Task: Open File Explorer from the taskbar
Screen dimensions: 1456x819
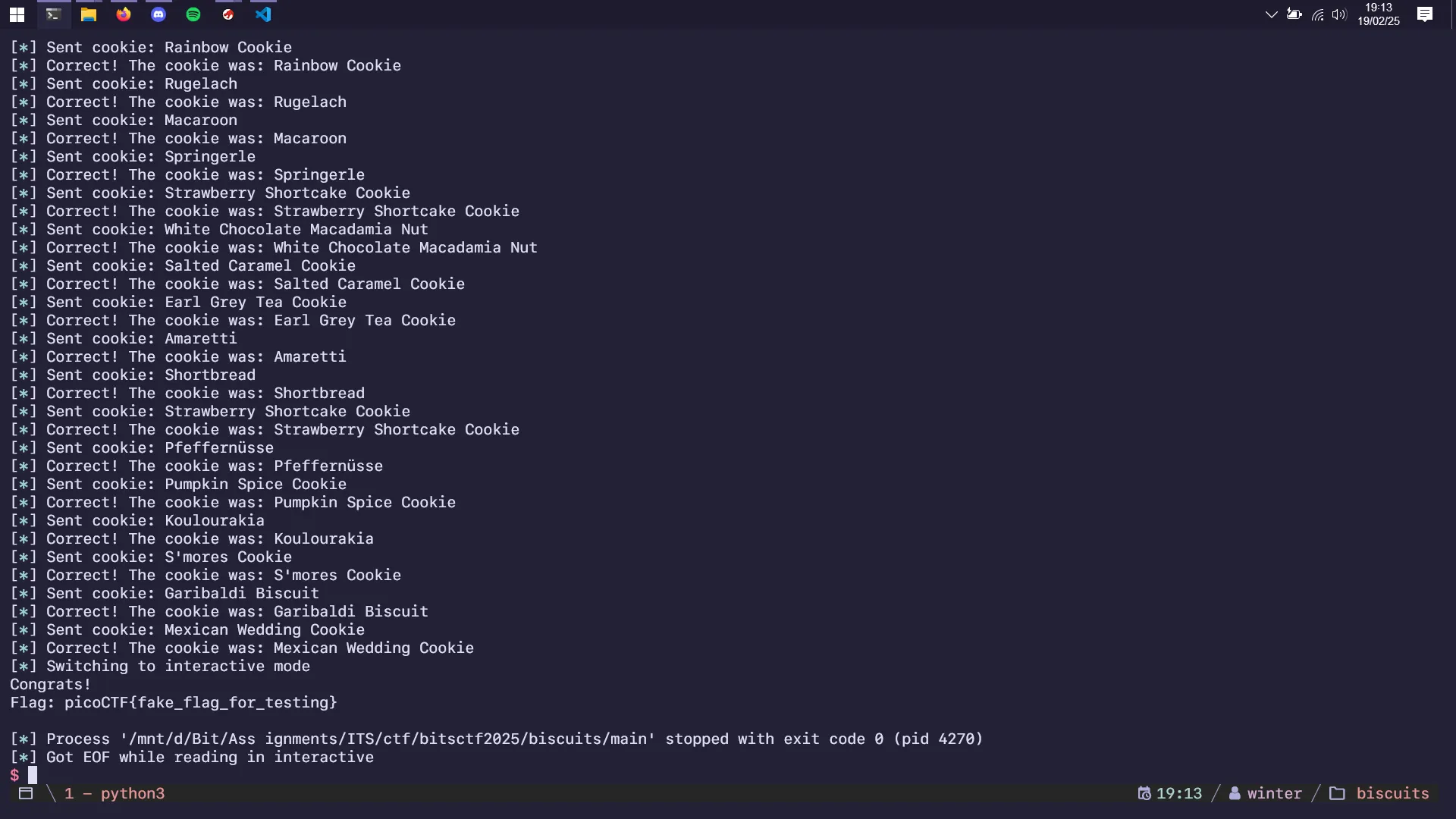Action: pos(89,14)
